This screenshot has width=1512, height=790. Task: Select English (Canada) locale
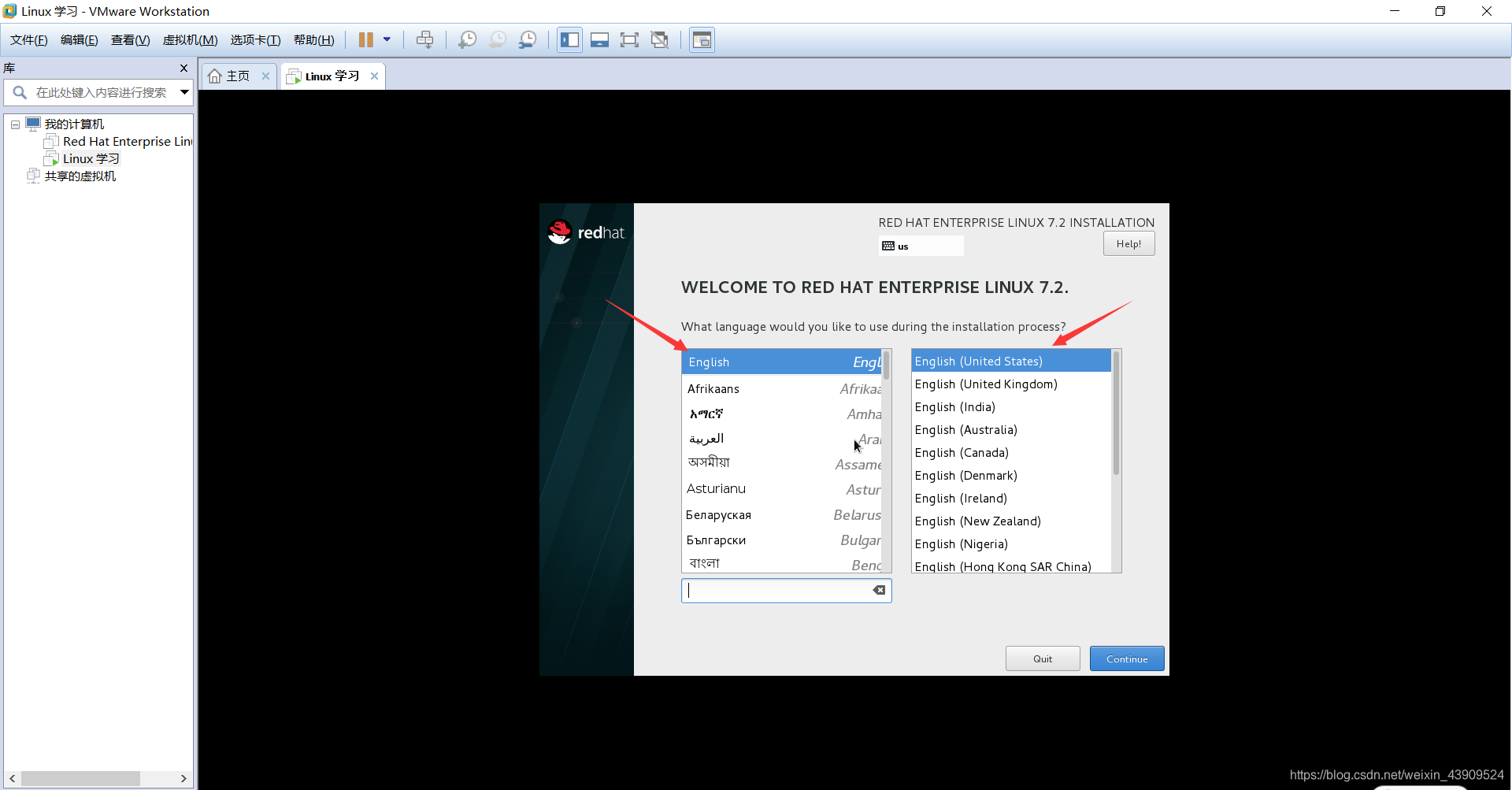point(1011,453)
